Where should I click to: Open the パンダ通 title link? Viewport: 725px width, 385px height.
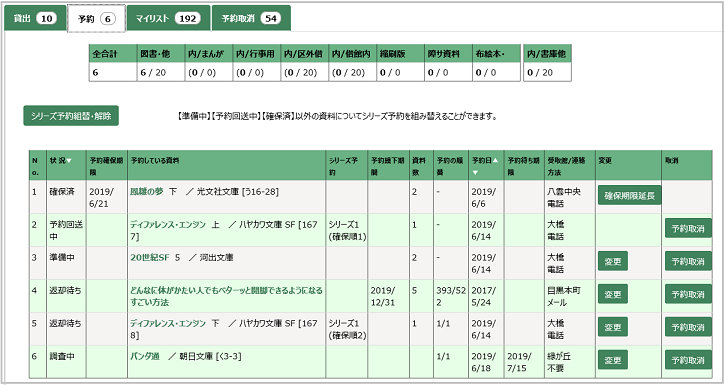pyautogui.click(x=145, y=356)
